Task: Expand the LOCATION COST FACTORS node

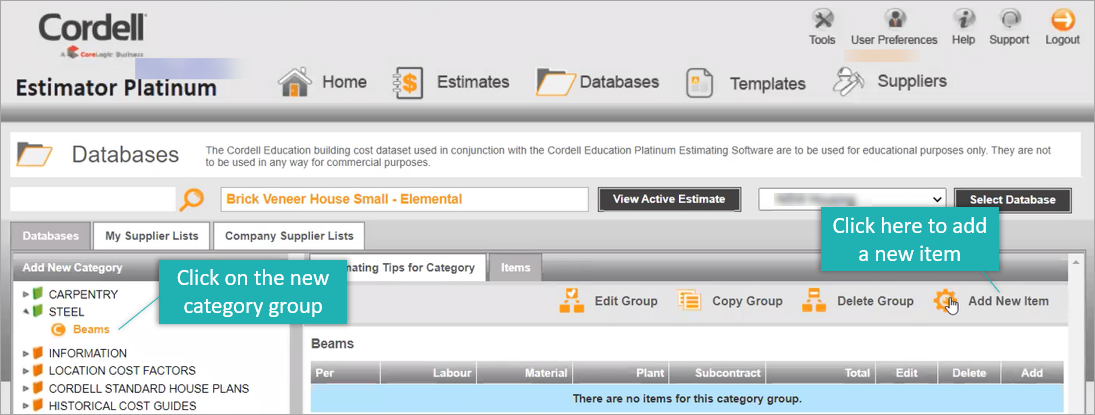Action: [x=27, y=370]
